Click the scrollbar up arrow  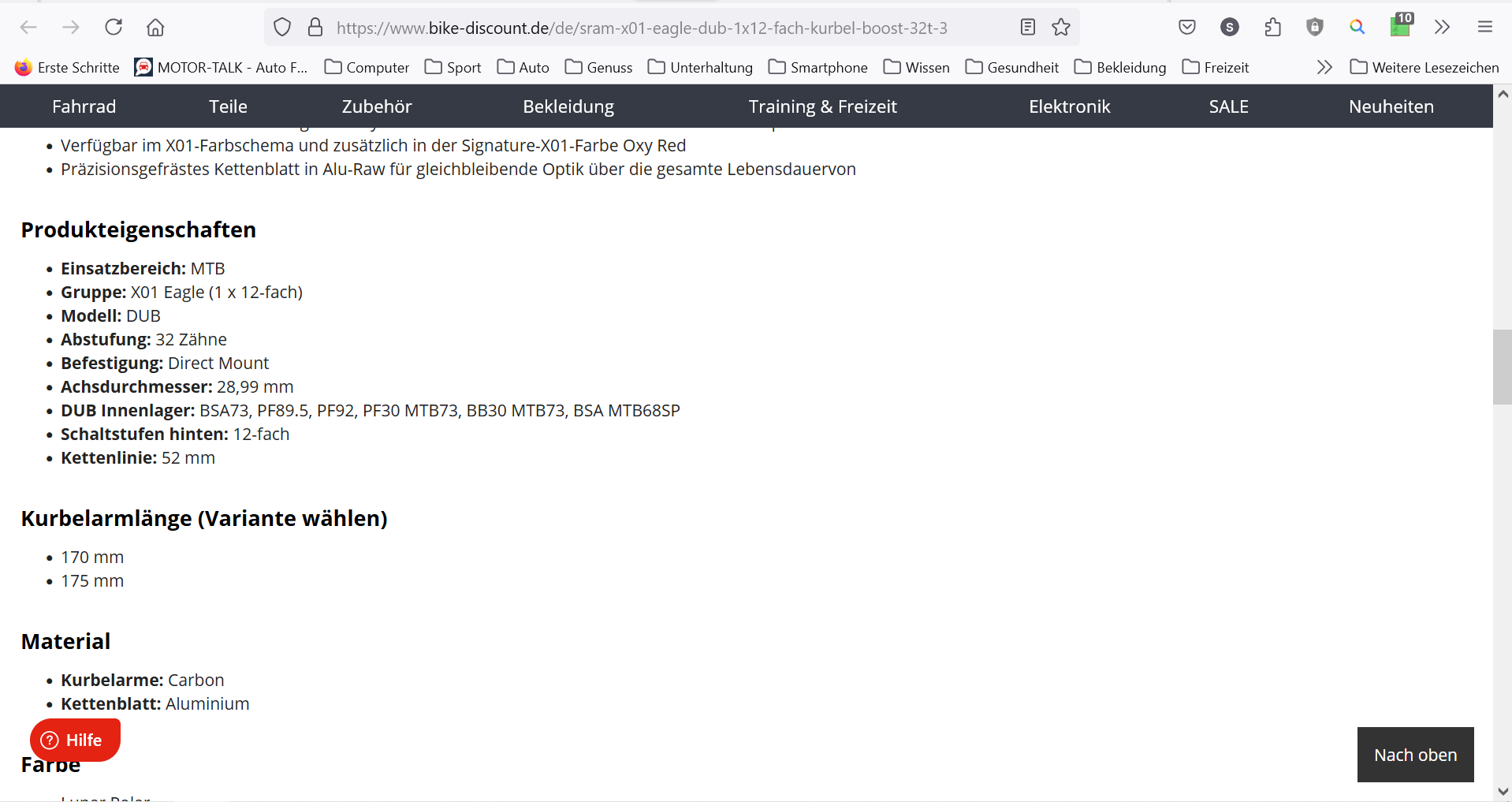1503,94
